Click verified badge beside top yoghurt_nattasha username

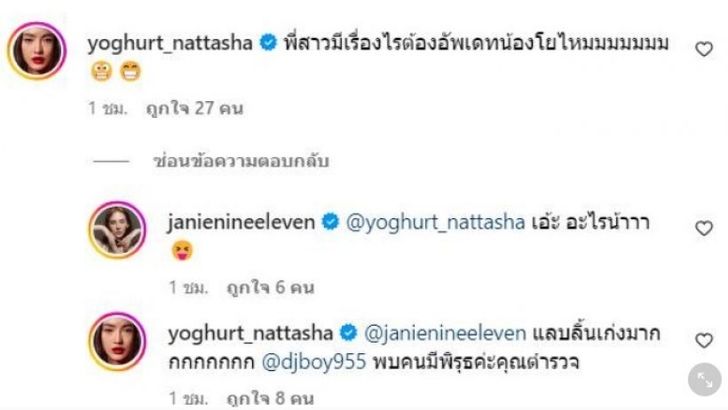coord(268,43)
